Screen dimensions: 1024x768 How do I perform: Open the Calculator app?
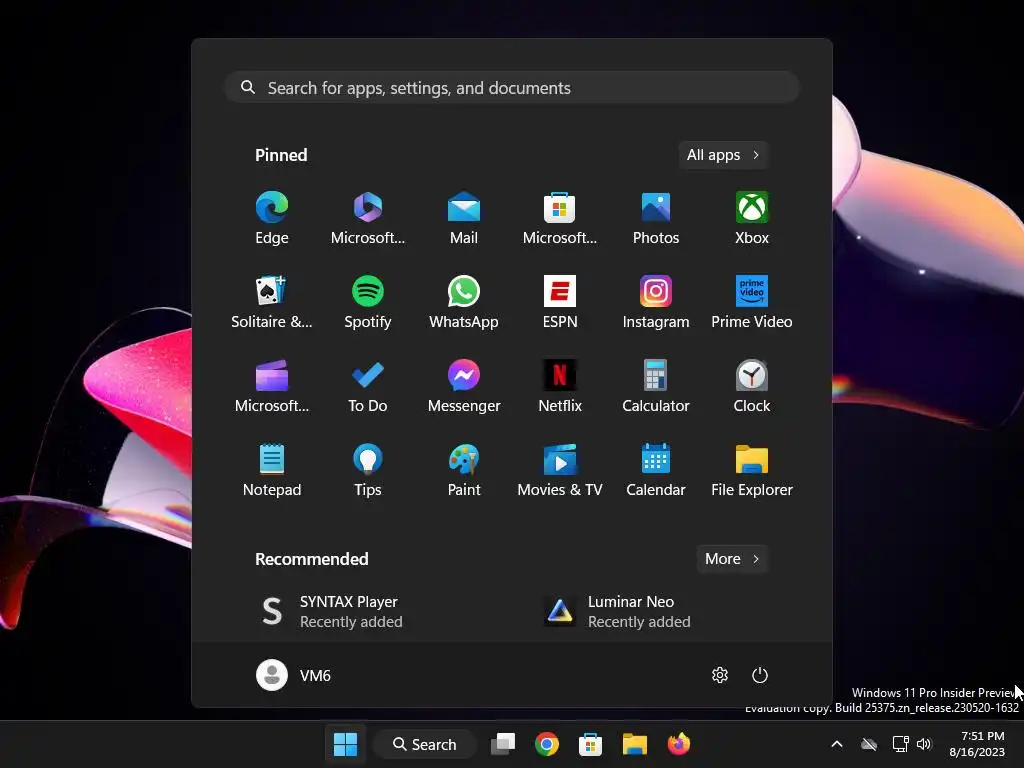(x=656, y=387)
